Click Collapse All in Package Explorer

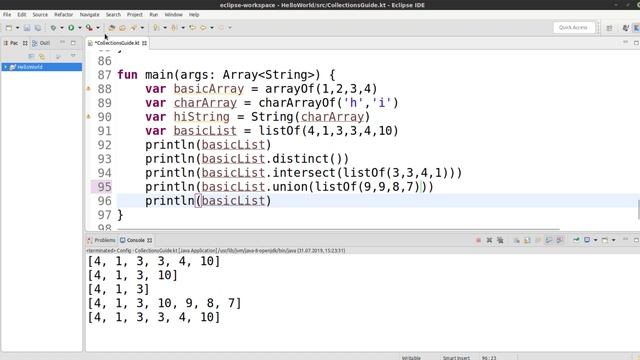pyautogui.click(x=31, y=56)
